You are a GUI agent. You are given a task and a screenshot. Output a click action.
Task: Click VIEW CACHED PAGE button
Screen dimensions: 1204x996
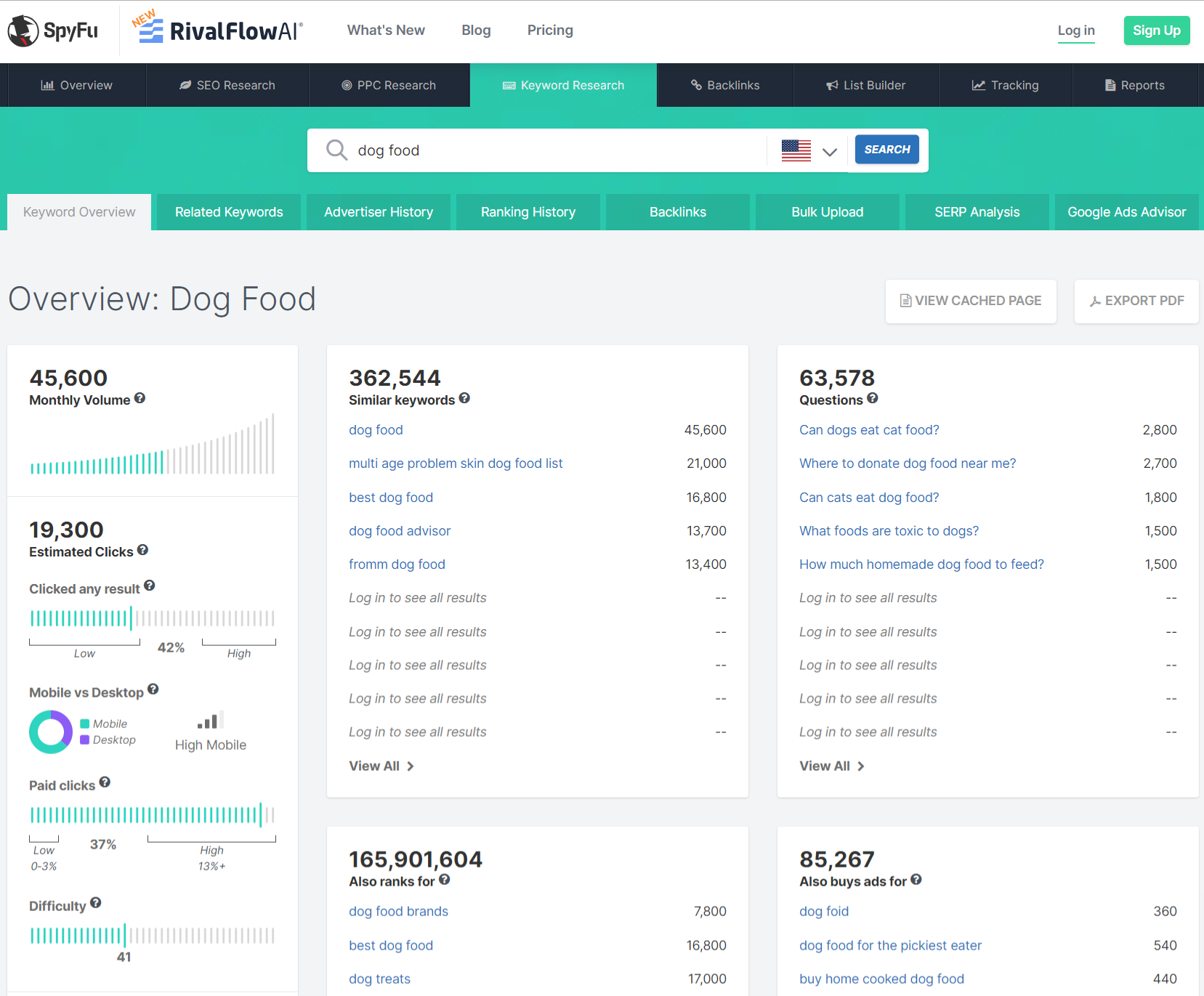click(x=971, y=301)
